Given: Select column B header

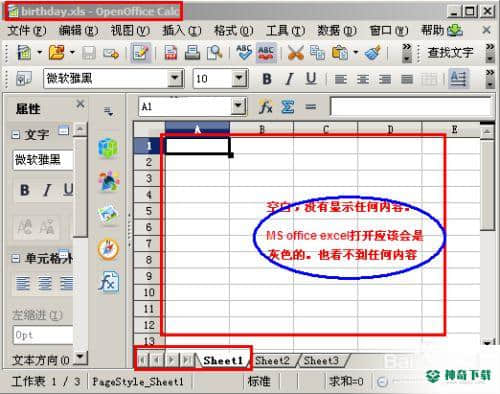Looking at the screenshot, I should click(262, 129).
